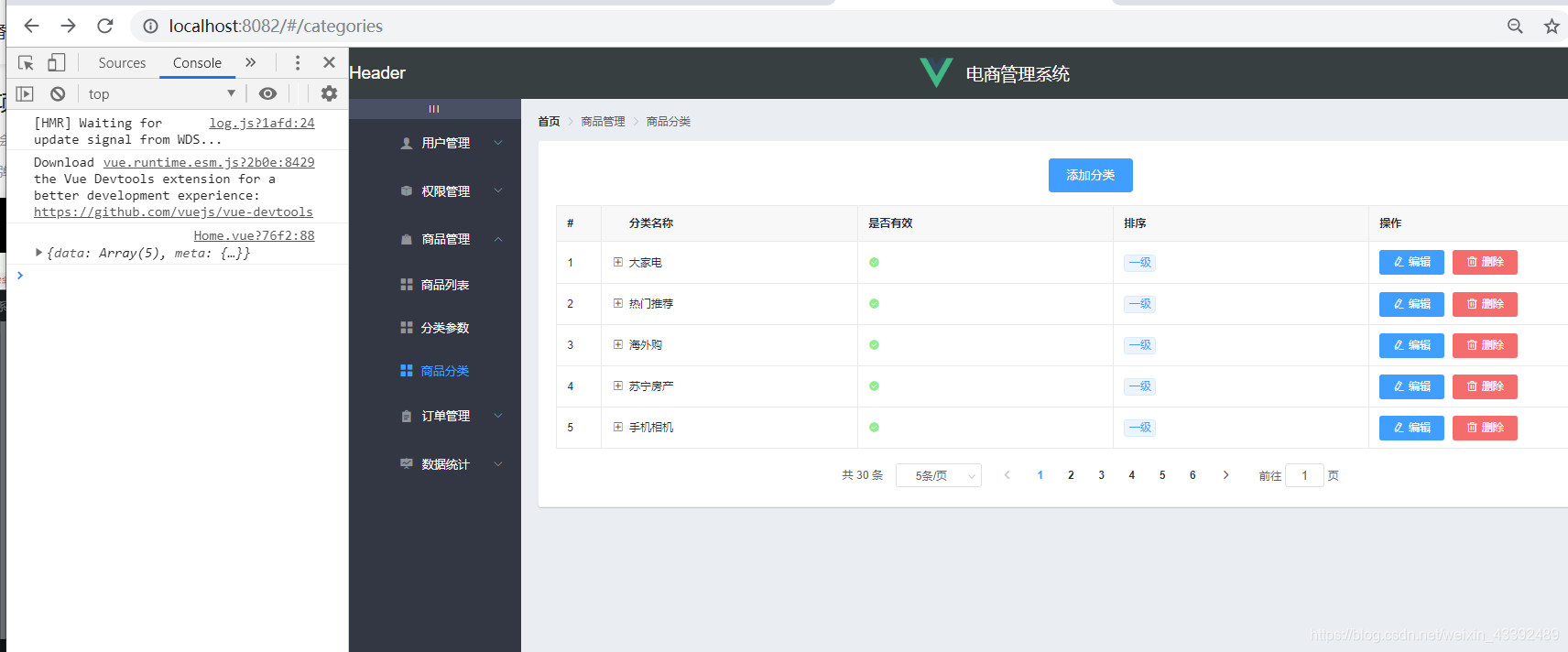Activate DevTools inspect element picker

[26, 62]
